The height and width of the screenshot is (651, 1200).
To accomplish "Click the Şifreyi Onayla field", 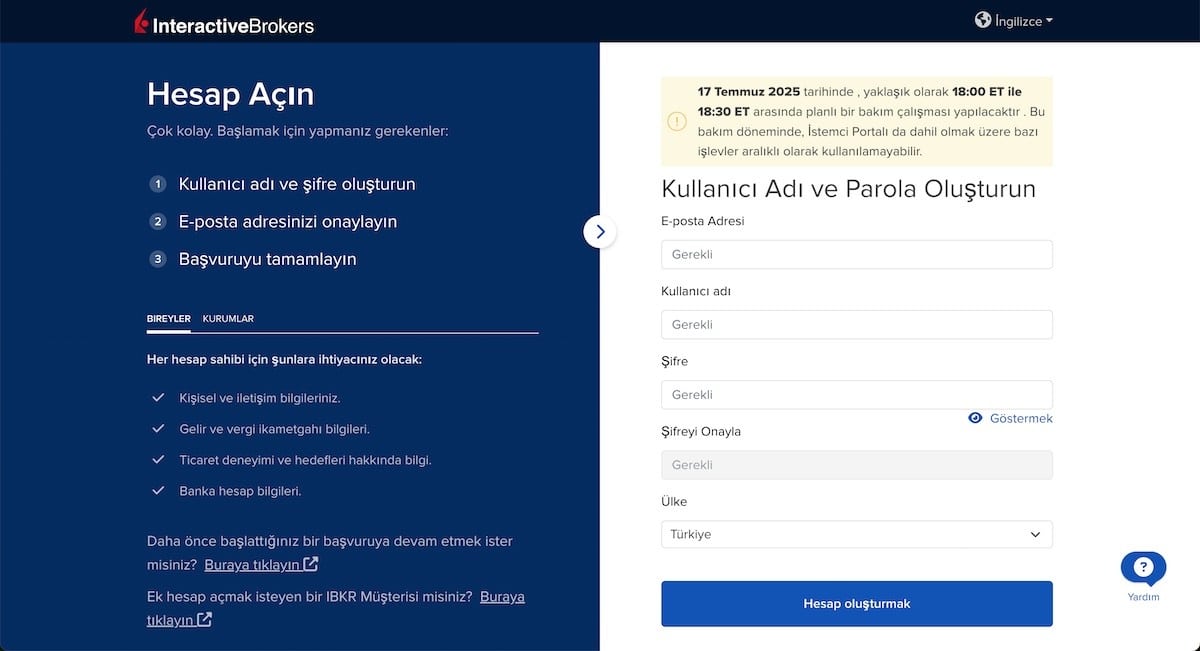I will pos(857,464).
